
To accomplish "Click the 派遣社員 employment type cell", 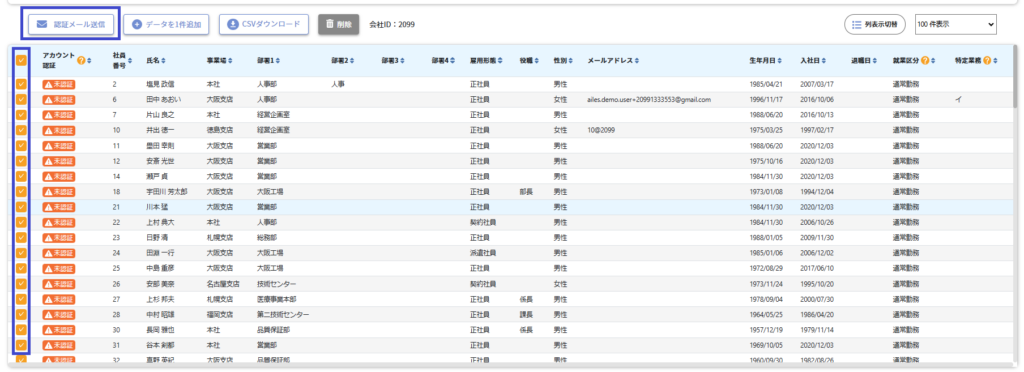I will [483, 253].
